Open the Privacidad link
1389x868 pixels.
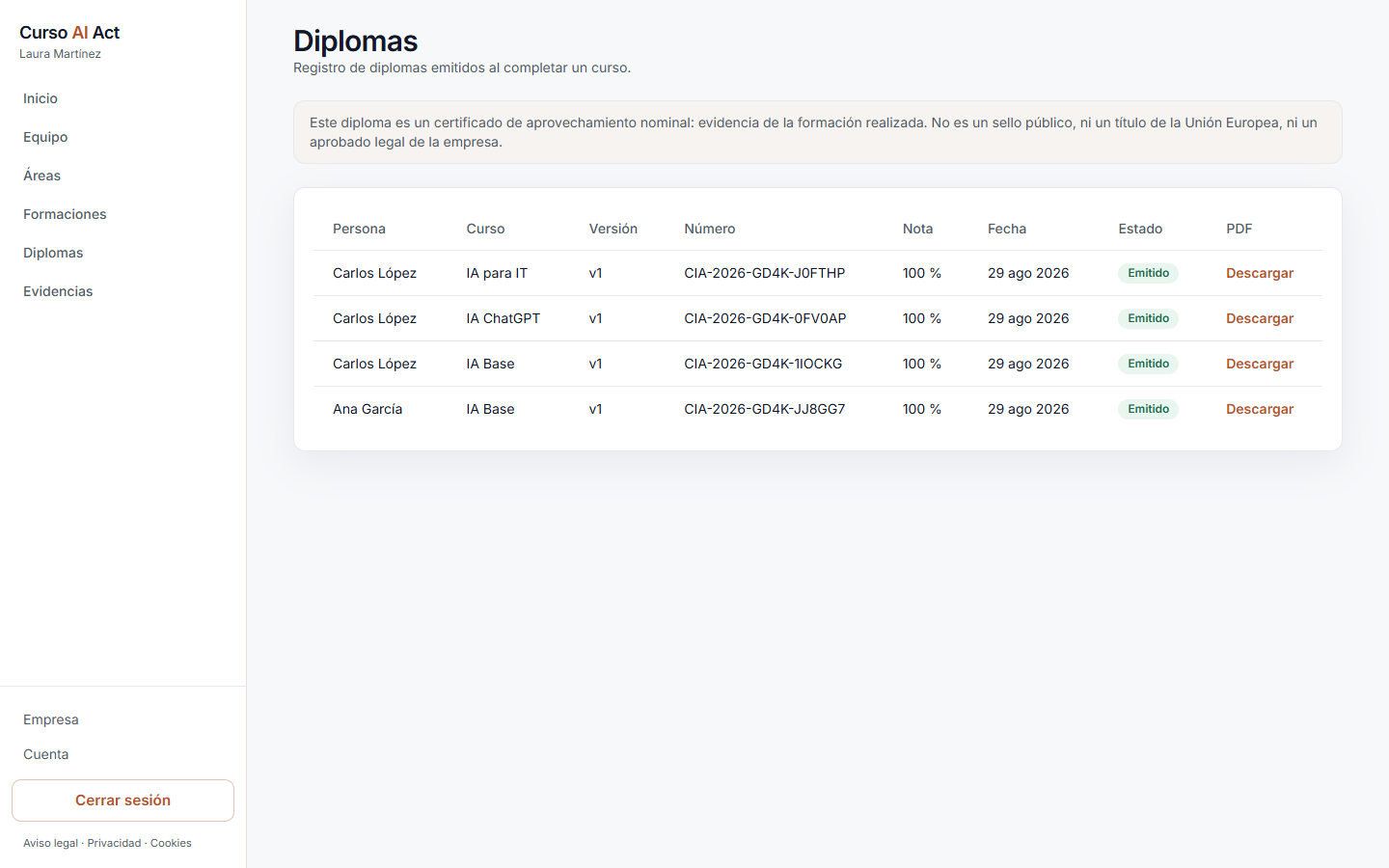click(114, 843)
